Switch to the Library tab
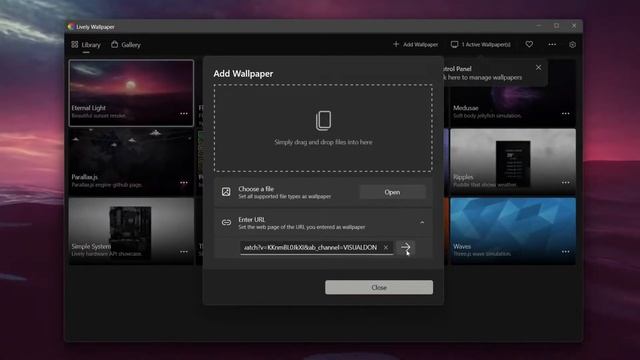The width and height of the screenshot is (640, 360). pos(86,45)
